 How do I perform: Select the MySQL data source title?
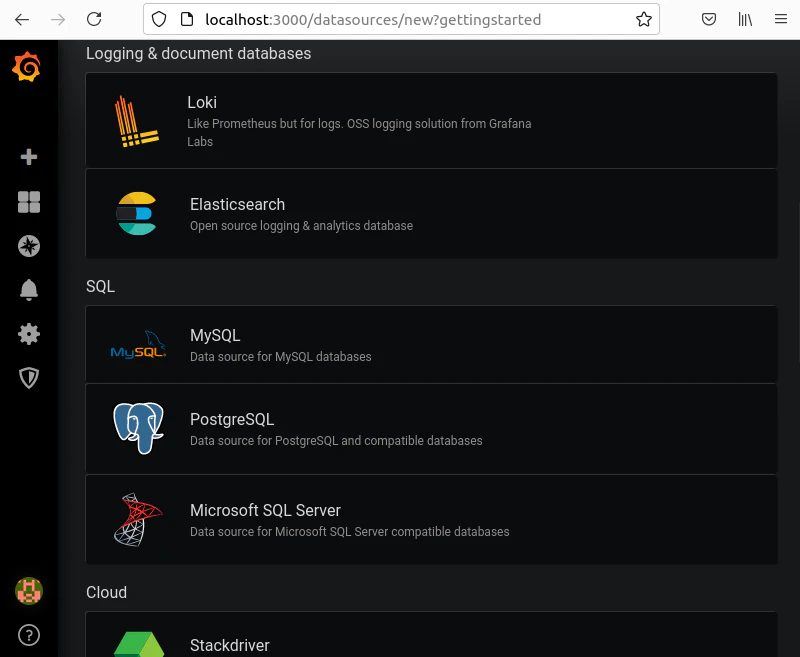215,335
